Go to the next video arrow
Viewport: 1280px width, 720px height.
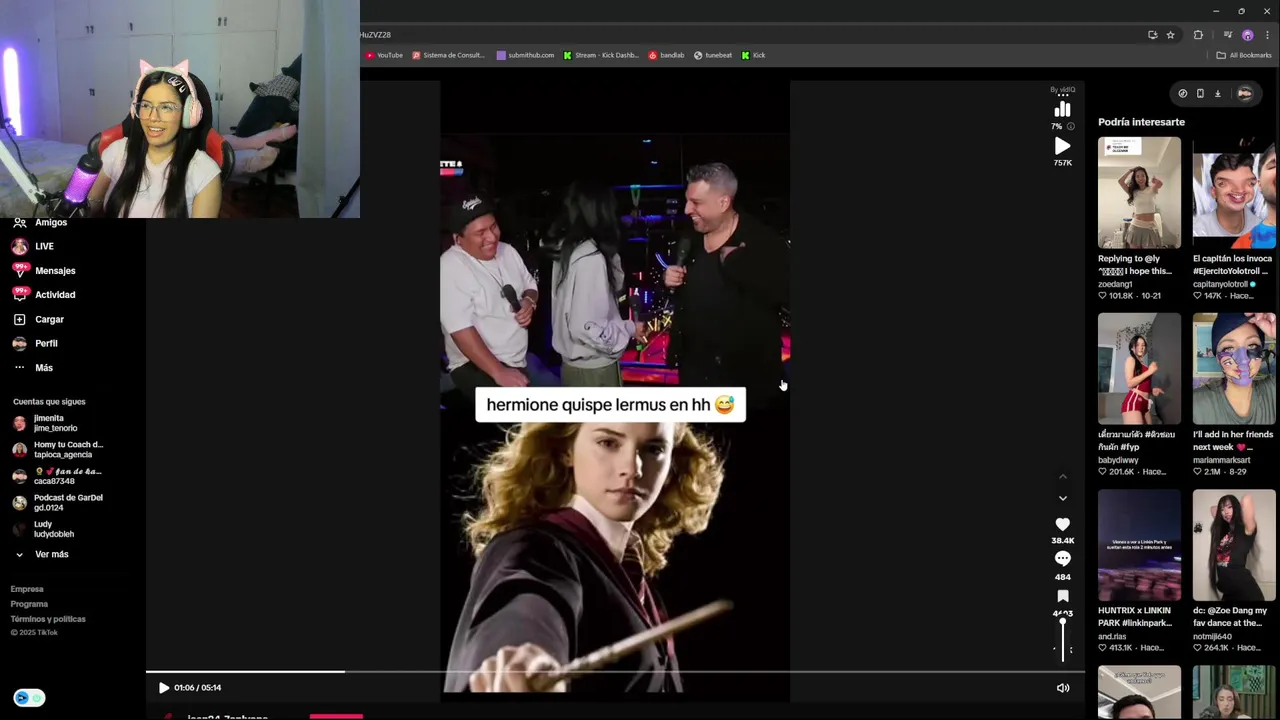(1063, 498)
